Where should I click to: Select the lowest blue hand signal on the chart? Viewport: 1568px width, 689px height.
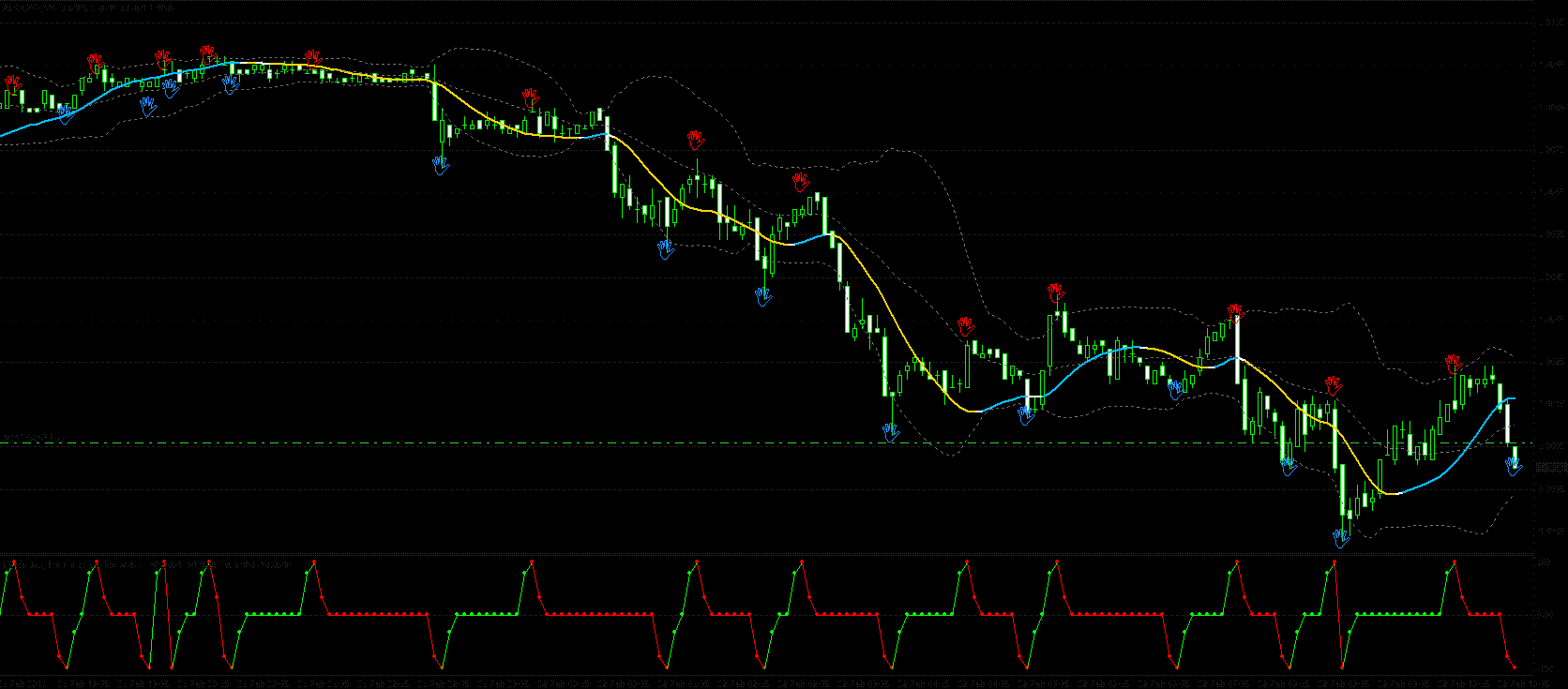click(x=1341, y=537)
